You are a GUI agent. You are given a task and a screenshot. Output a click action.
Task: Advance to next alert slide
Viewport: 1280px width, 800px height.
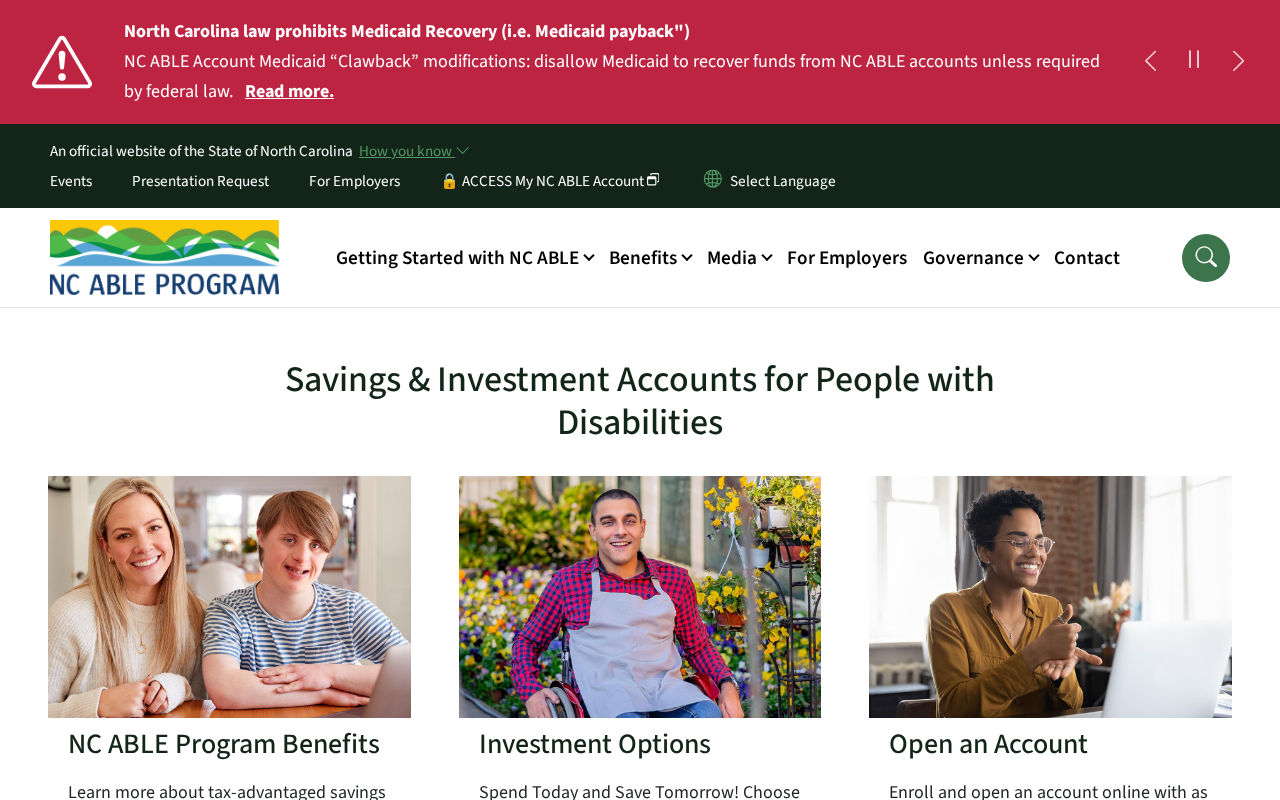pyautogui.click(x=1238, y=61)
